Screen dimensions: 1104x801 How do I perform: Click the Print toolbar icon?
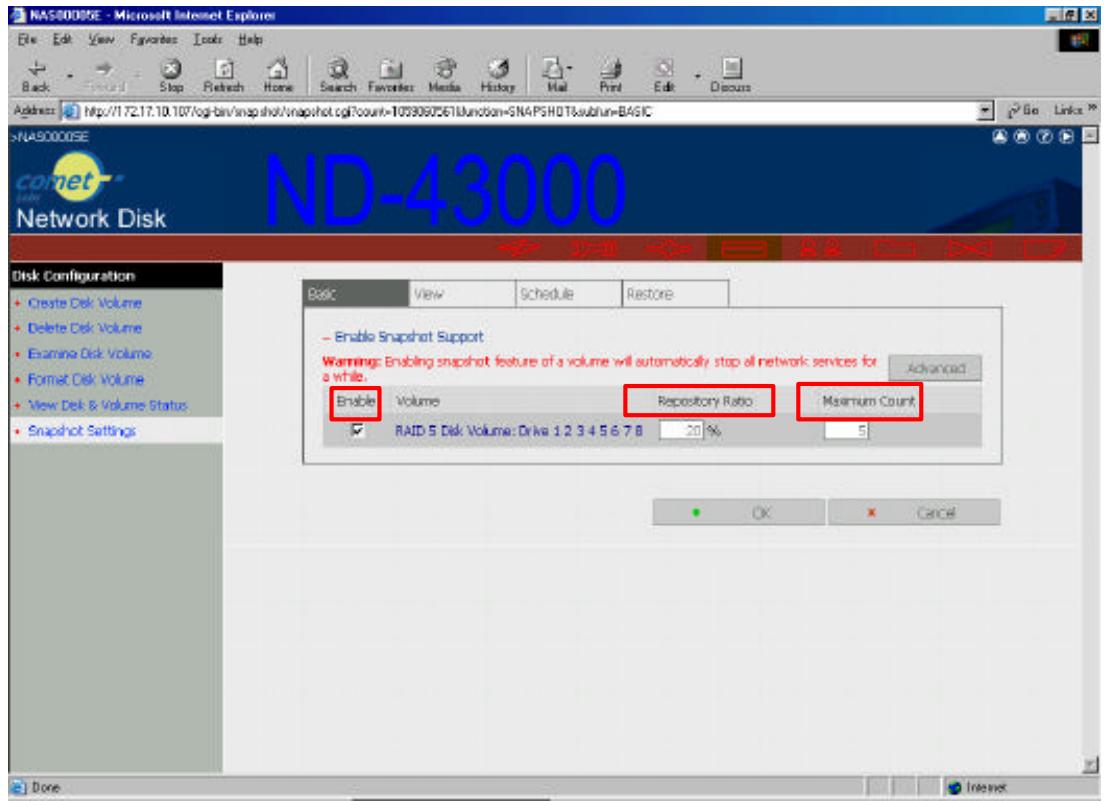(x=610, y=76)
